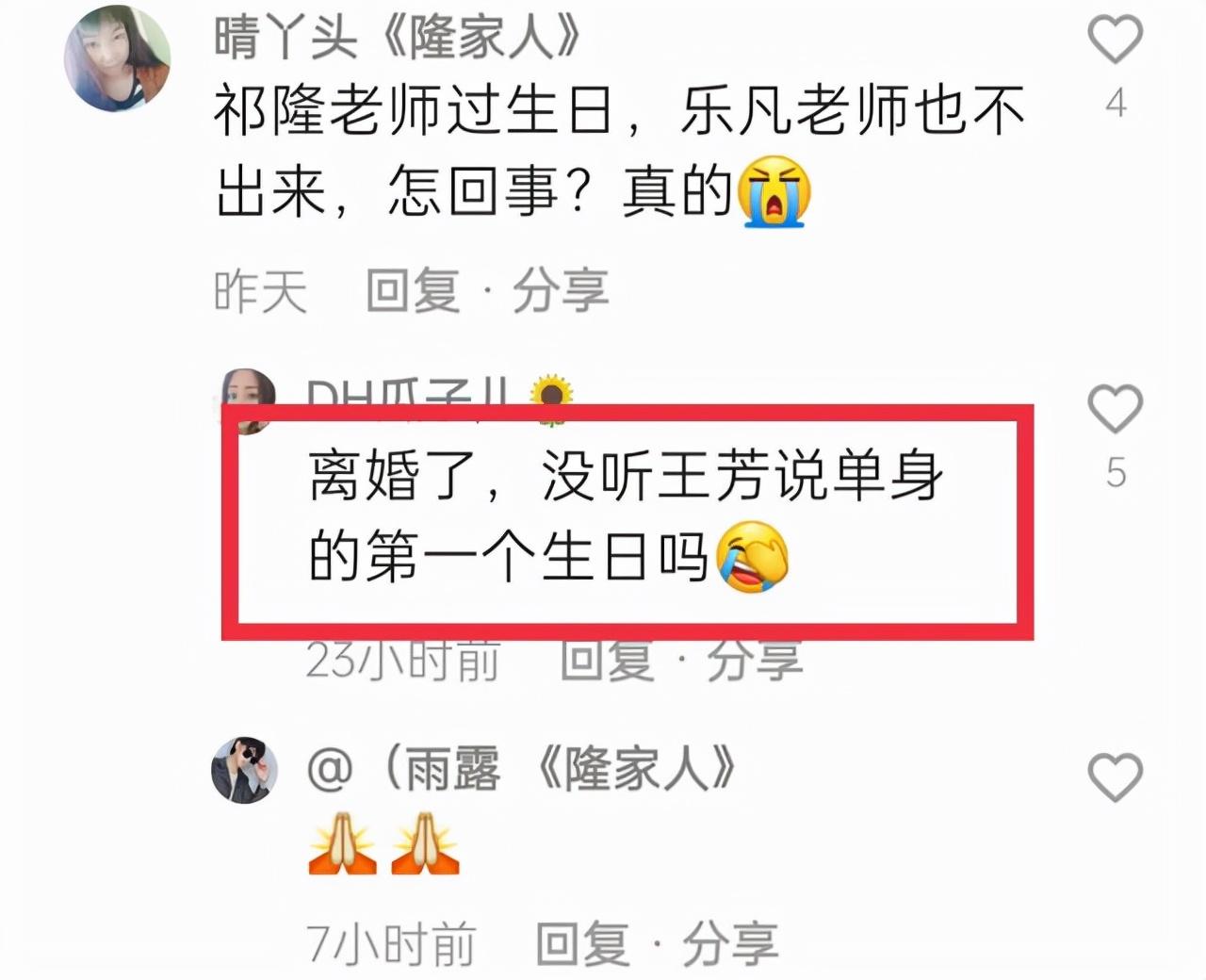Viewport: 1206px width, 980px height.
Task: Reply to the comment from 7小时前
Action: (x=582, y=943)
